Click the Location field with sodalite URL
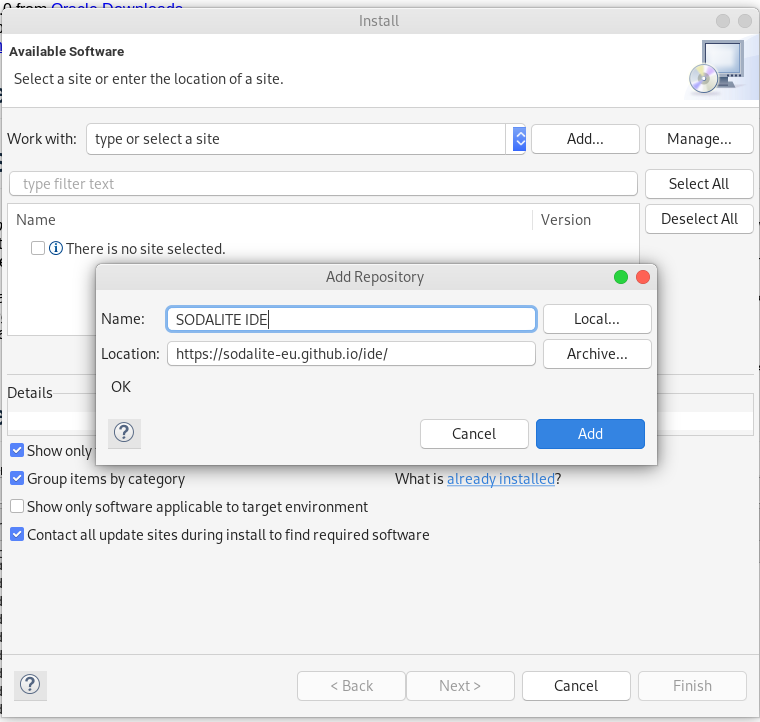The image size is (760, 722). pyautogui.click(x=351, y=354)
